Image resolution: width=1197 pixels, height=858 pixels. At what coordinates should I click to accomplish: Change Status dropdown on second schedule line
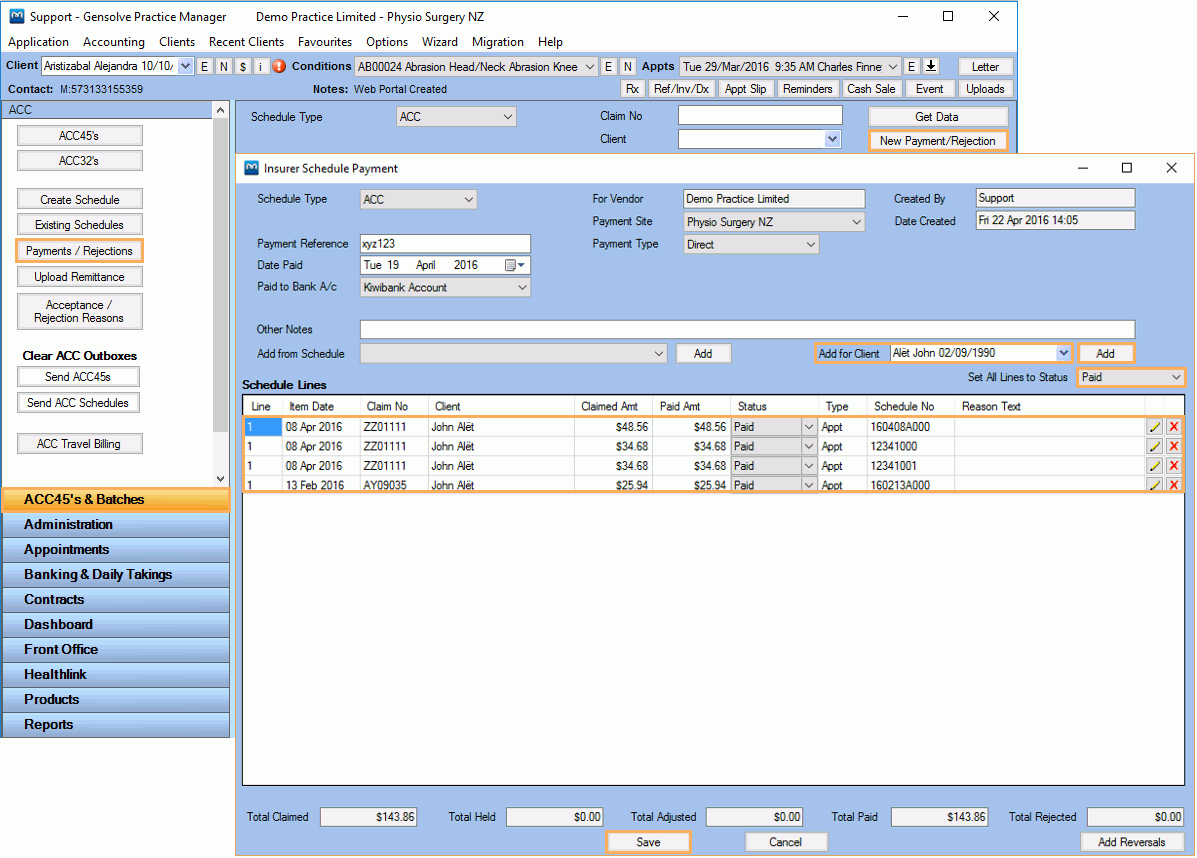point(806,446)
